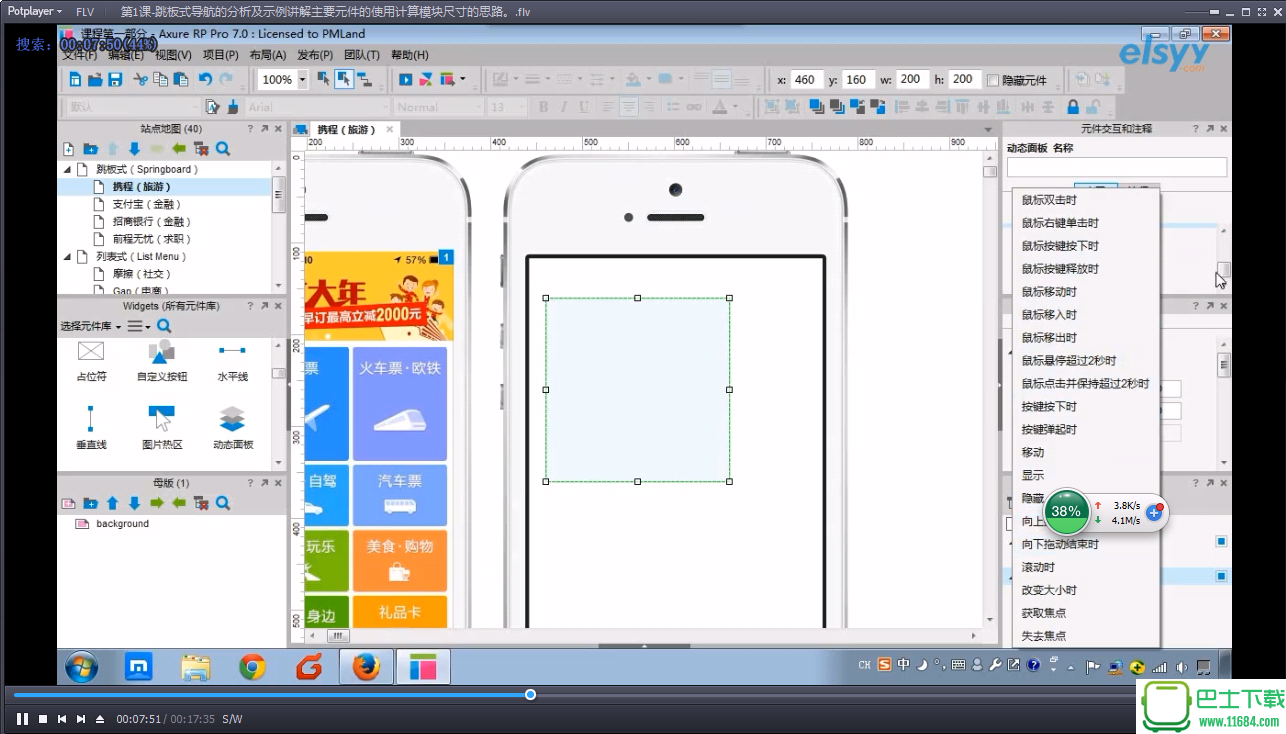
Task: Pause the Potplayer video
Action: coord(22,719)
